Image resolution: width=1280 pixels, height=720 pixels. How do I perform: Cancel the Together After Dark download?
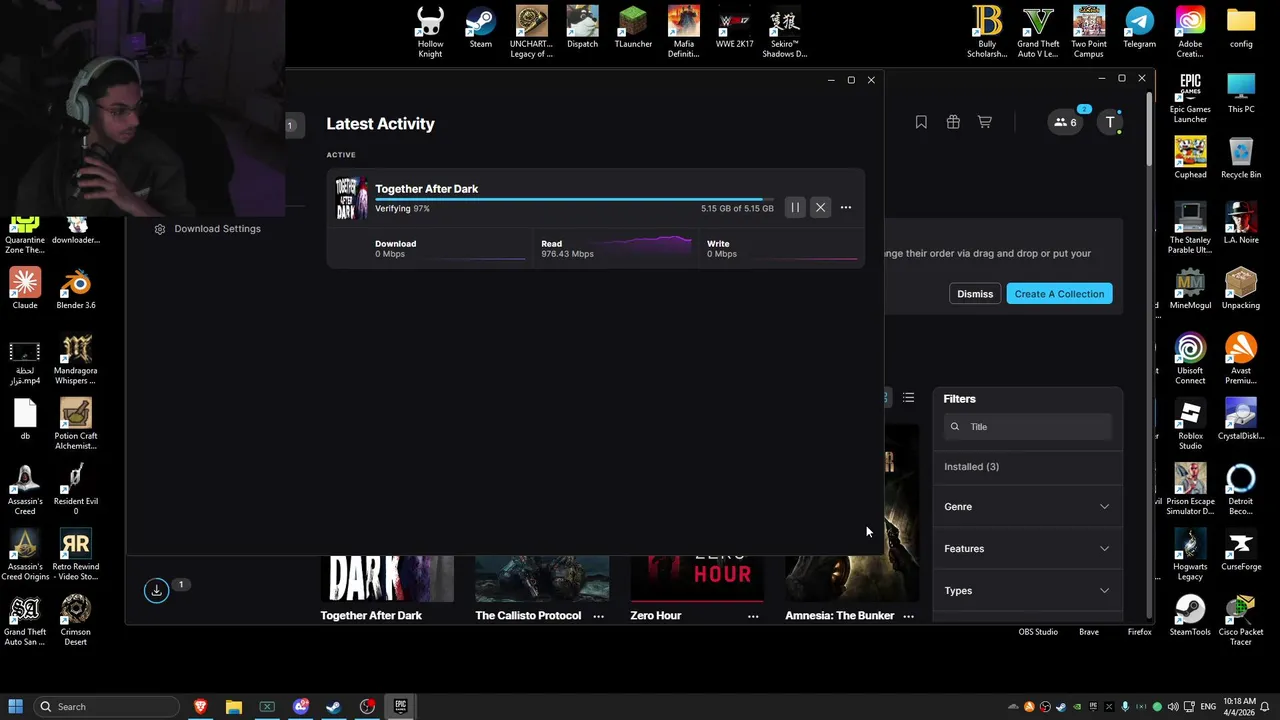pos(820,208)
